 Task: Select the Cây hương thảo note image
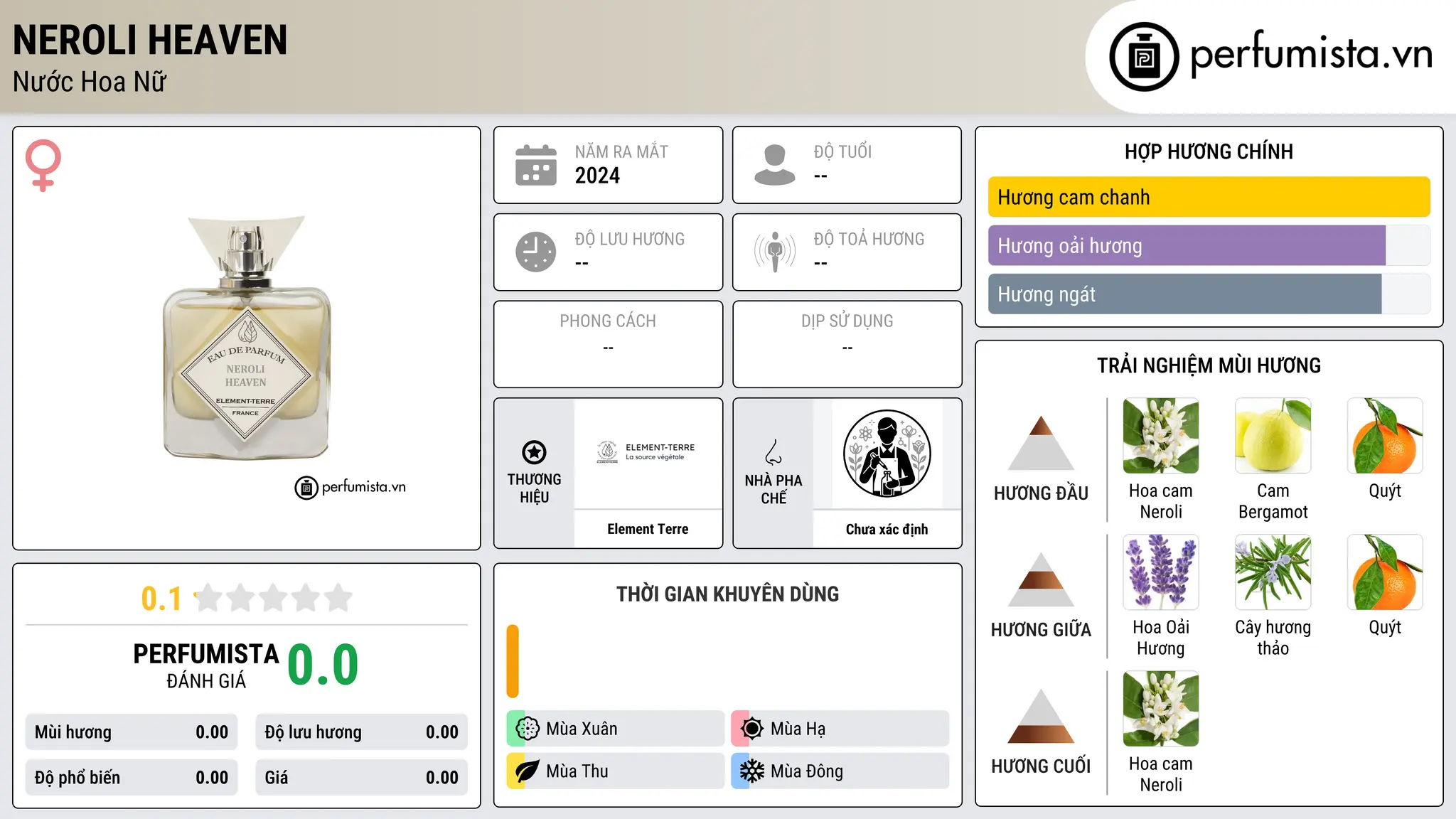click(1273, 572)
